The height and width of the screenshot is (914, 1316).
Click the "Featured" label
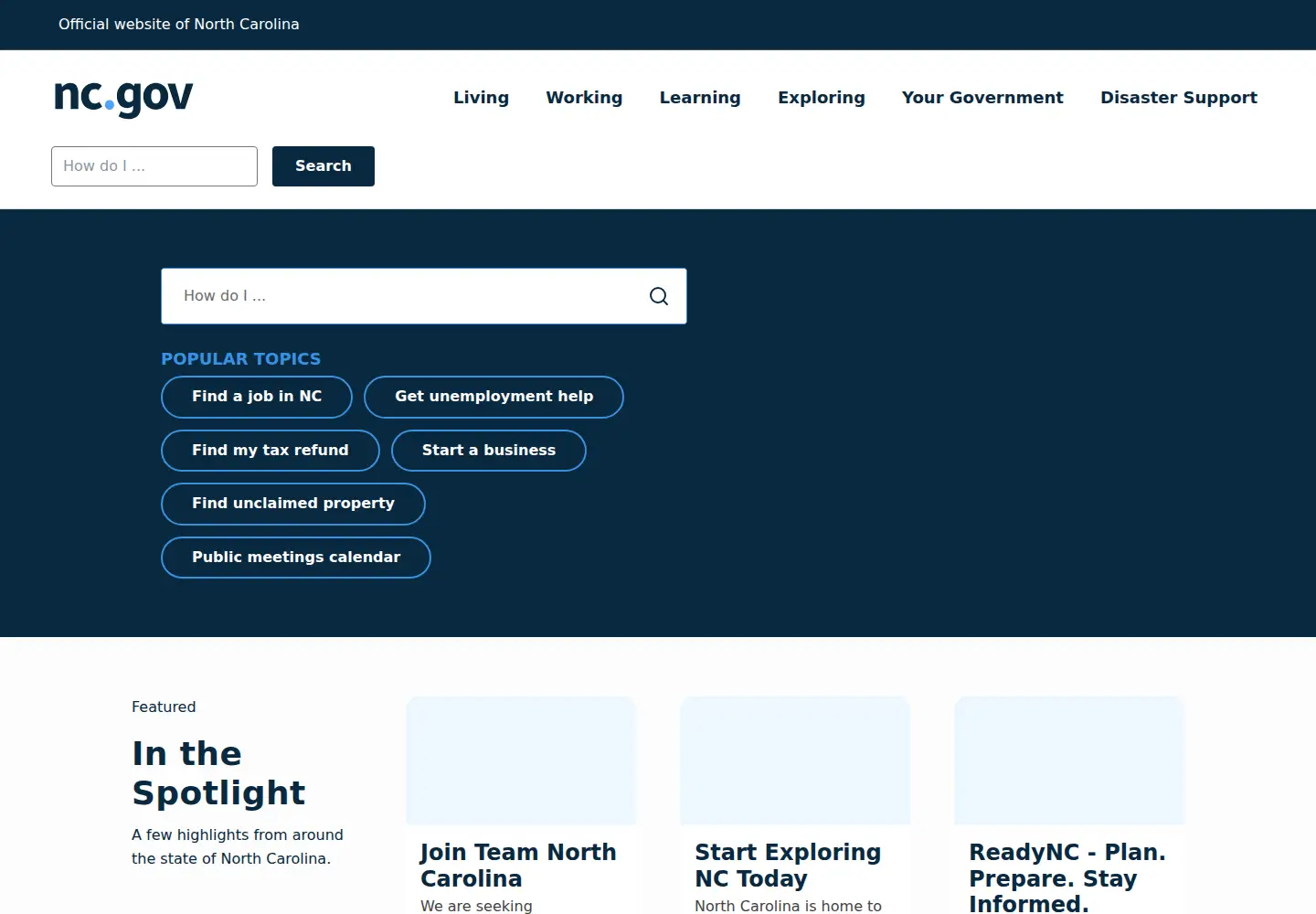[164, 707]
